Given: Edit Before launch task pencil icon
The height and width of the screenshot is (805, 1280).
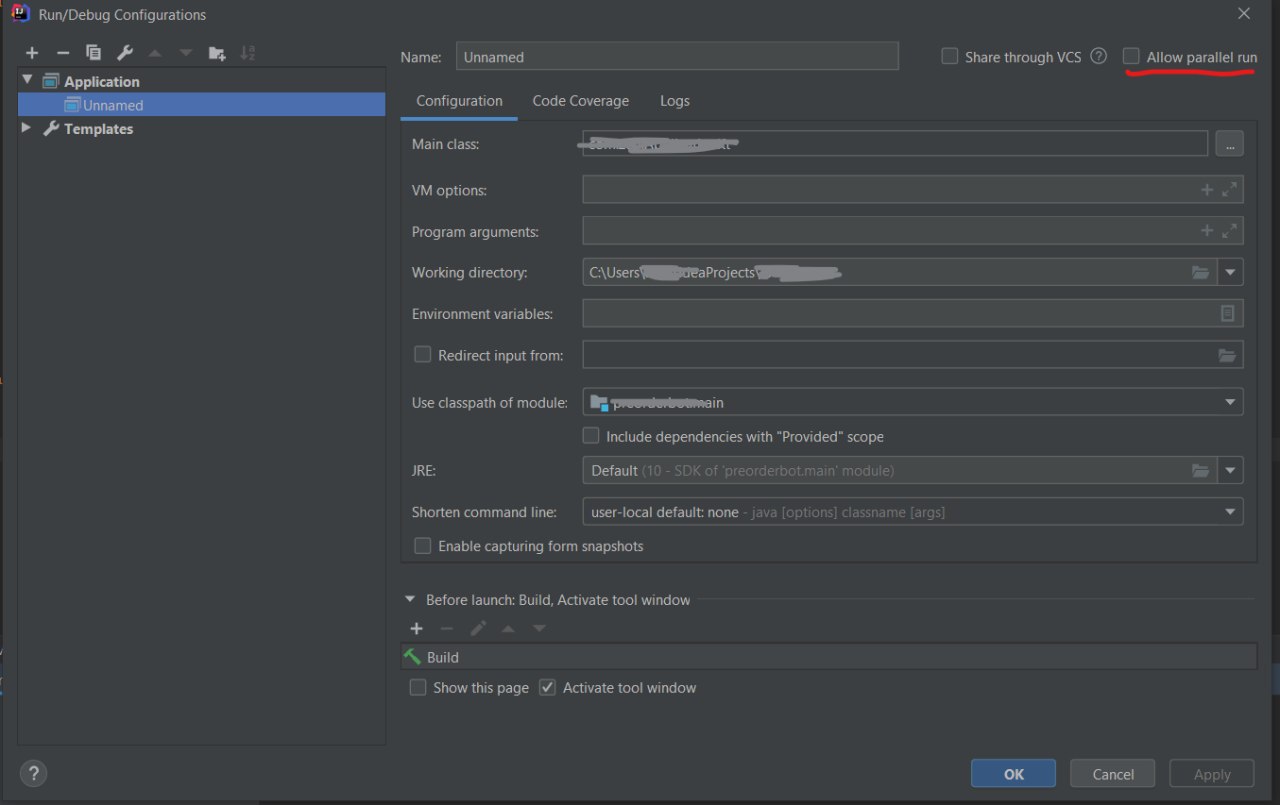Looking at the screenshot, I should [x=478, y=629].
